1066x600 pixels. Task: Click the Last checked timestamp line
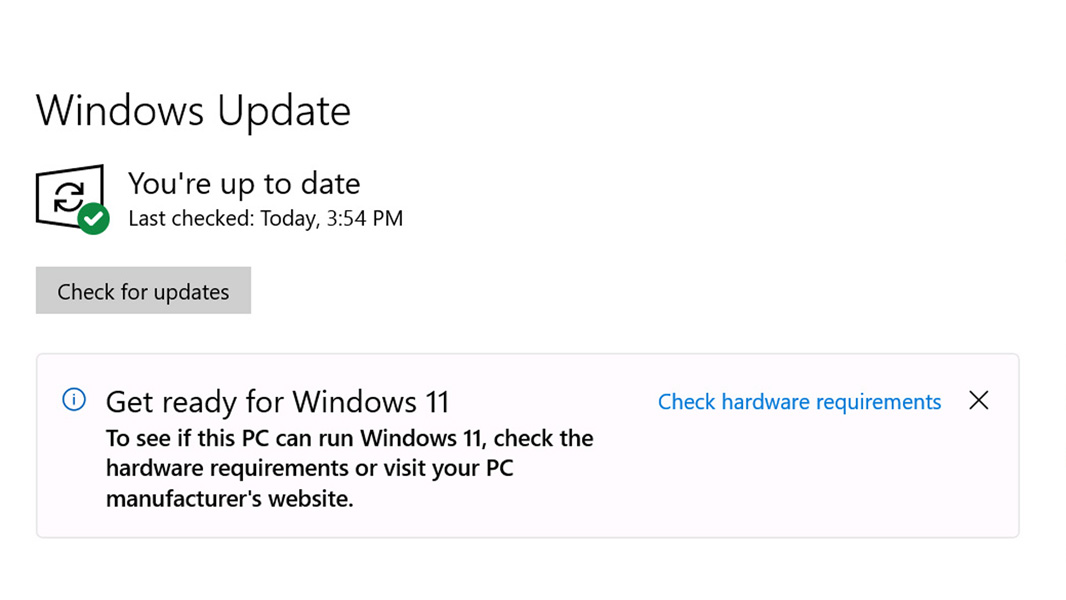click(x=265, y=218)
